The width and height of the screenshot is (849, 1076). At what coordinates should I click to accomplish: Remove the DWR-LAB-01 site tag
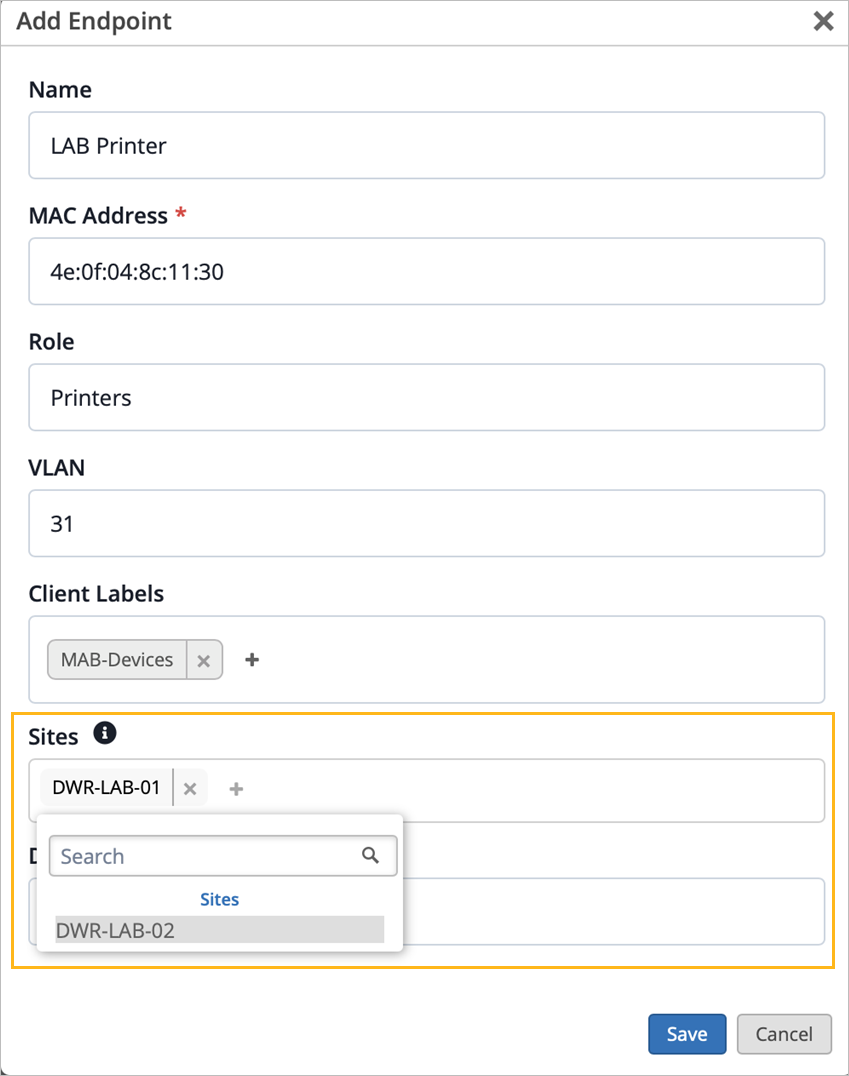pyautogui.click(x=190, y=788)
